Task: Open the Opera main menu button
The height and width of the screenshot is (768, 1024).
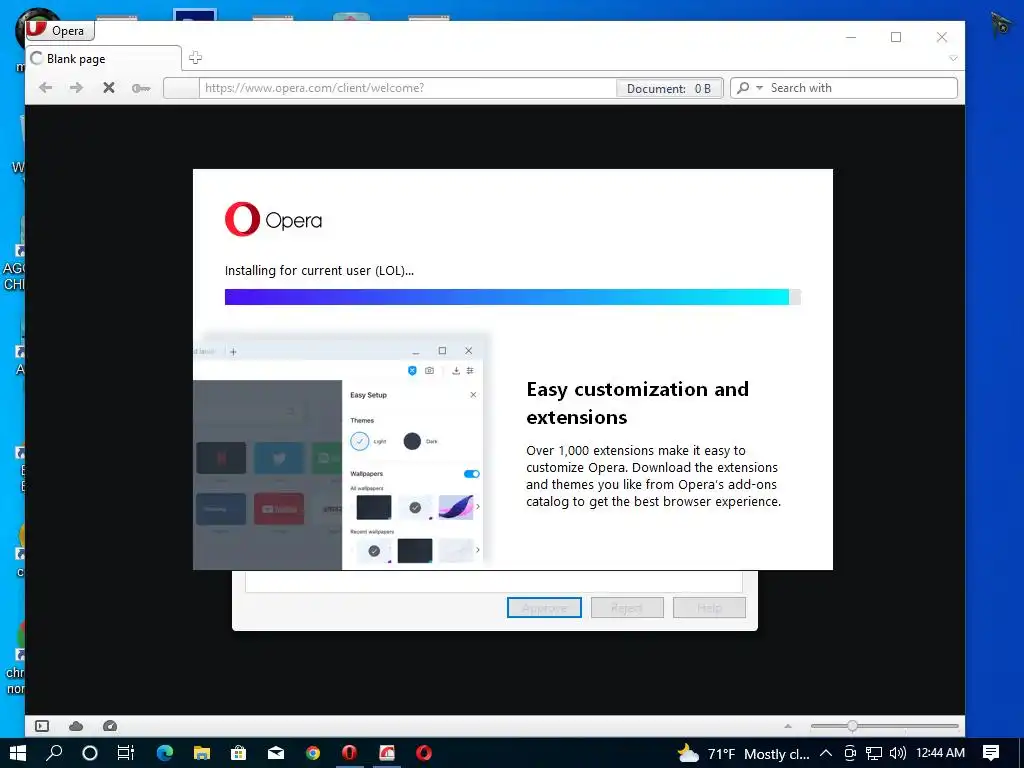Action: [60, 31]
